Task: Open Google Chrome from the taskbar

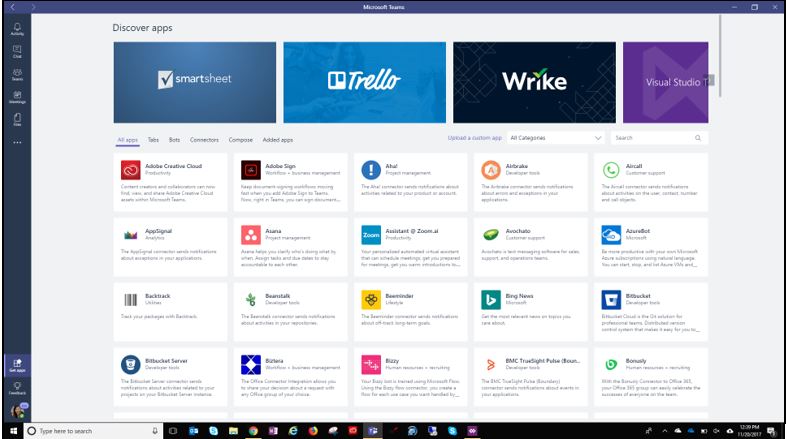Action: [x=253, y=431]
